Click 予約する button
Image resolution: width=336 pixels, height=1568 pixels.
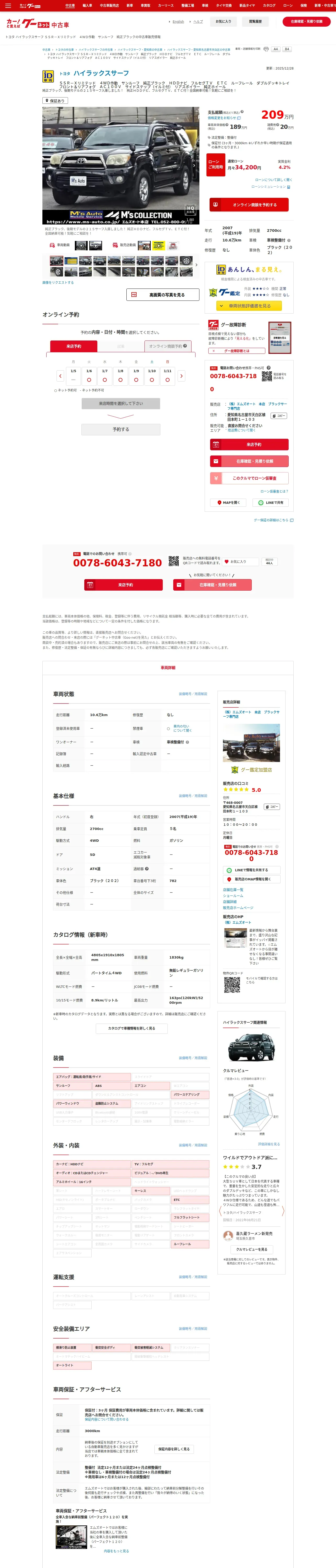[121, 429]
